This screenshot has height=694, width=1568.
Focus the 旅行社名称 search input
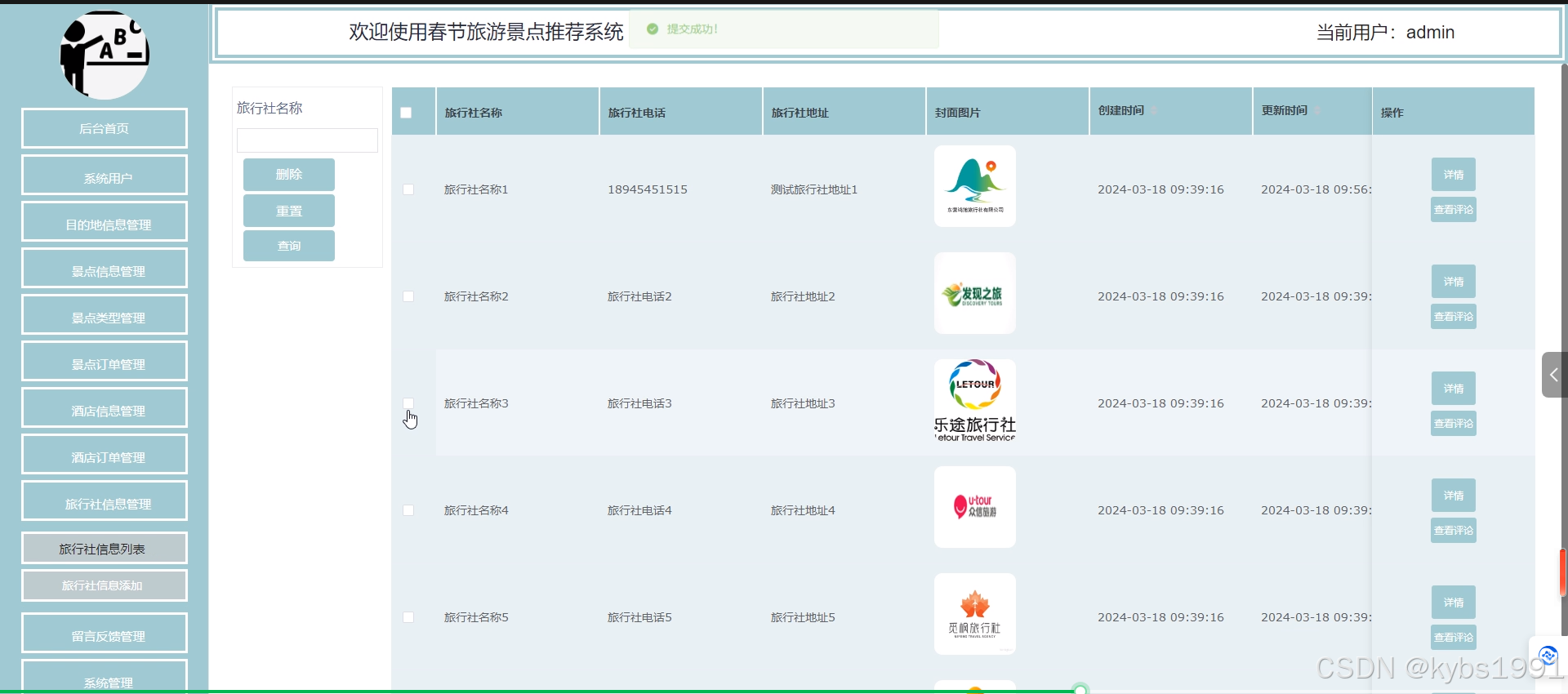[x=307, y=140]
